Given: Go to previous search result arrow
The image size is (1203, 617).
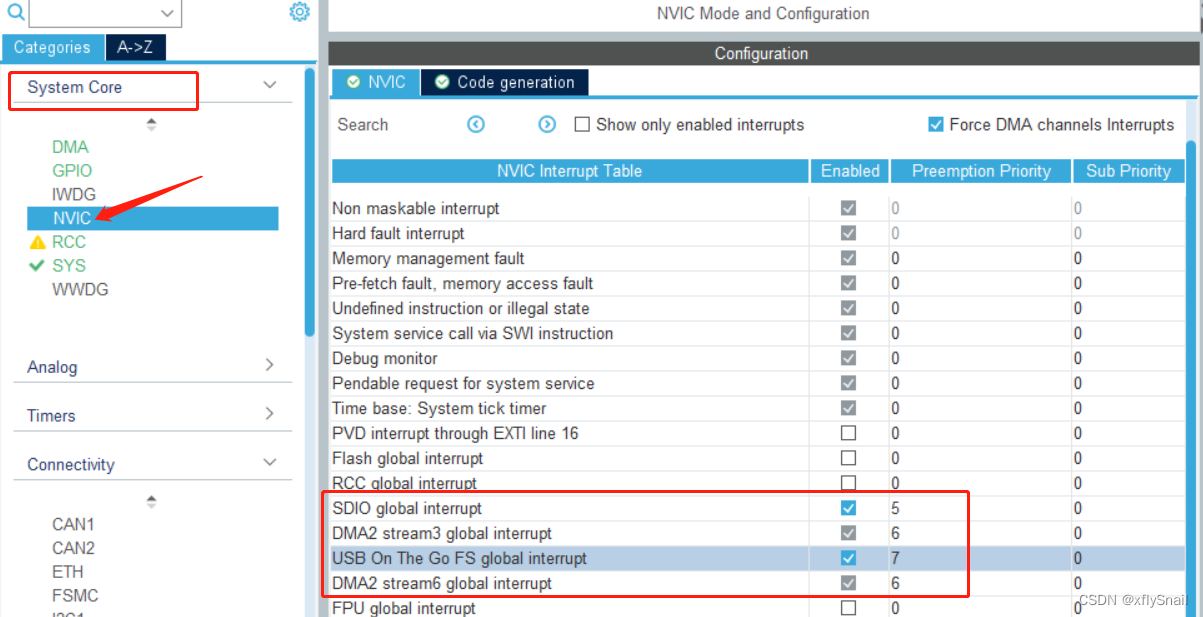Looking at the screenshot, I should (476, 125).
